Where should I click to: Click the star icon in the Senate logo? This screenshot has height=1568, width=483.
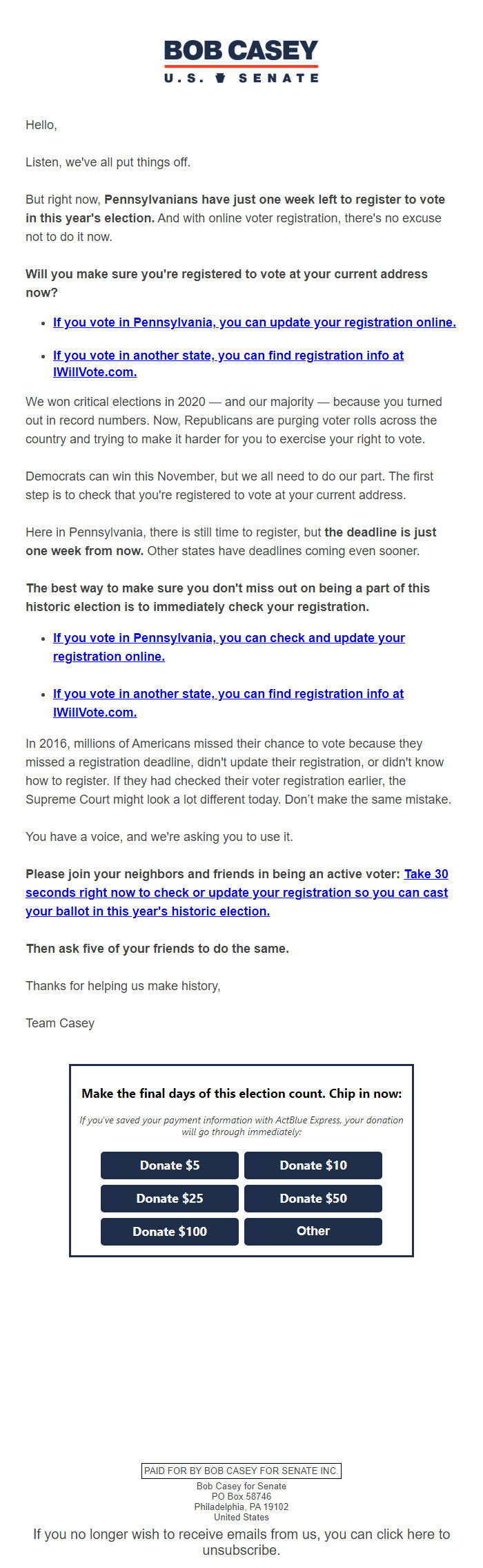(x=221, y=77)
